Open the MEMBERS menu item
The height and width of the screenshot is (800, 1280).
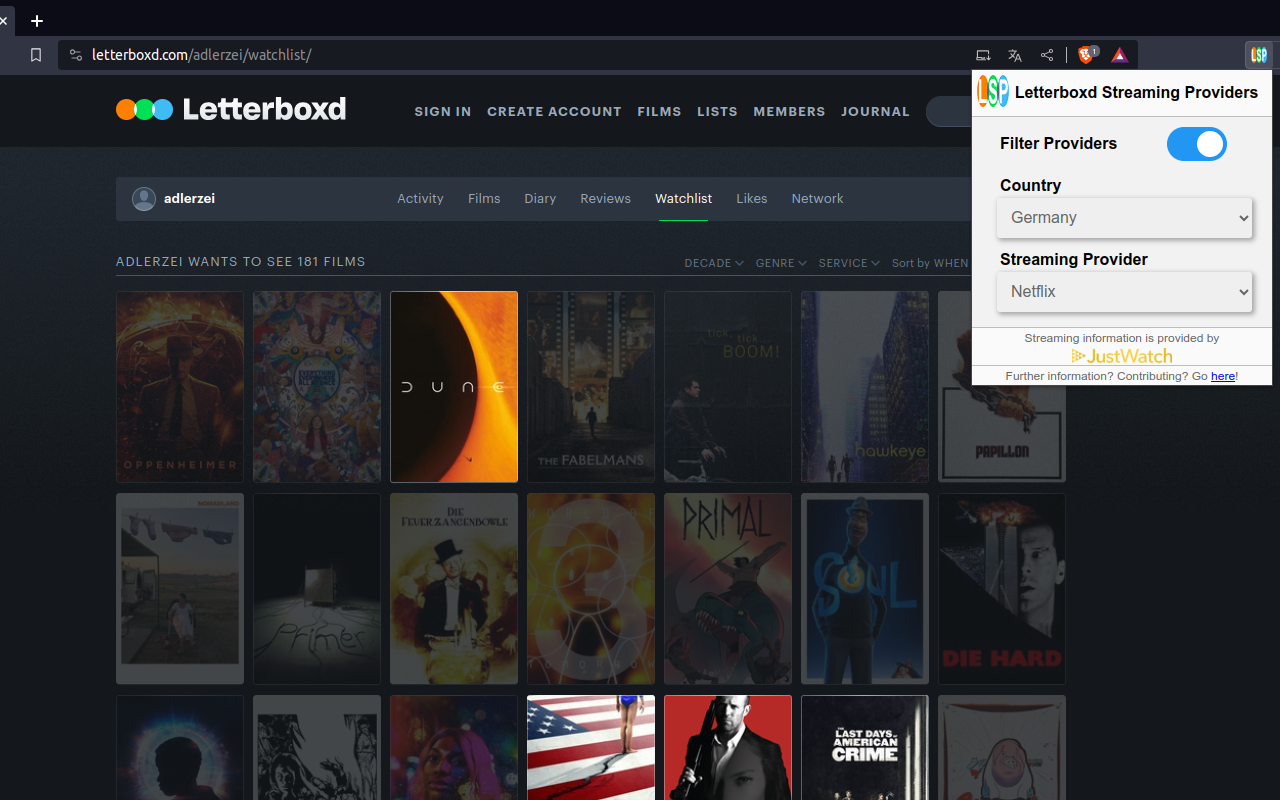coord(789,111)
